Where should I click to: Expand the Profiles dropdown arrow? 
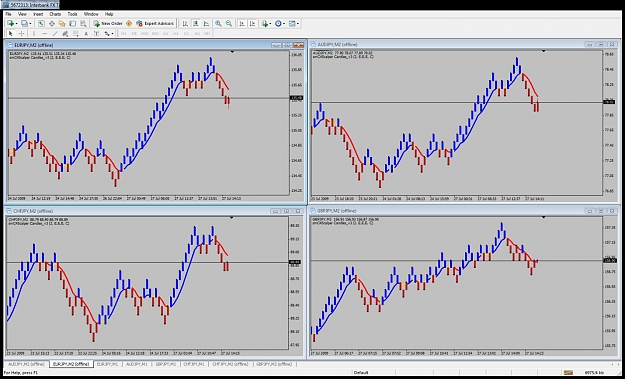point(30,24)
